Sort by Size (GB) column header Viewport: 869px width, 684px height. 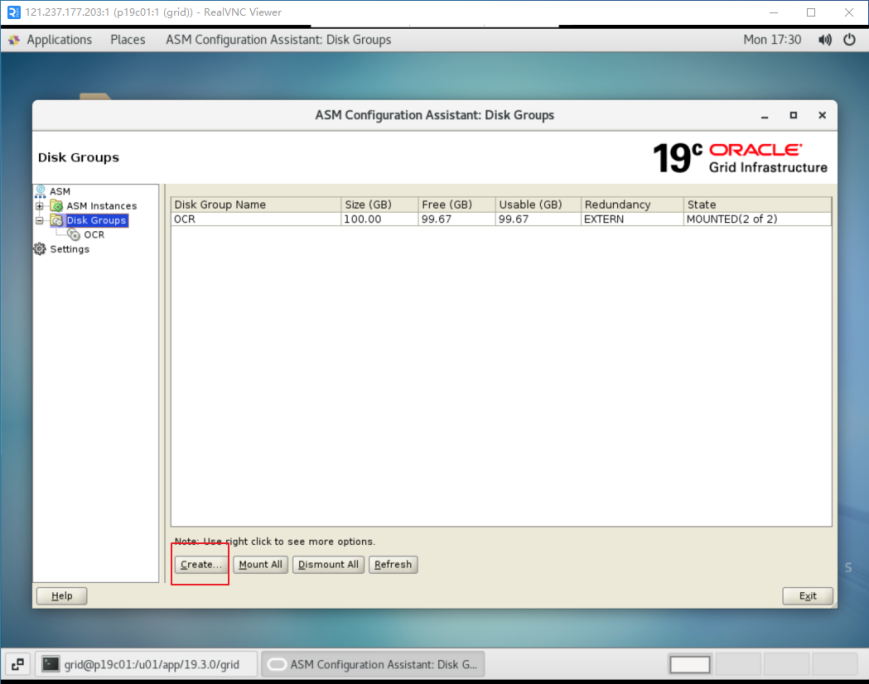tap(380, 205)
